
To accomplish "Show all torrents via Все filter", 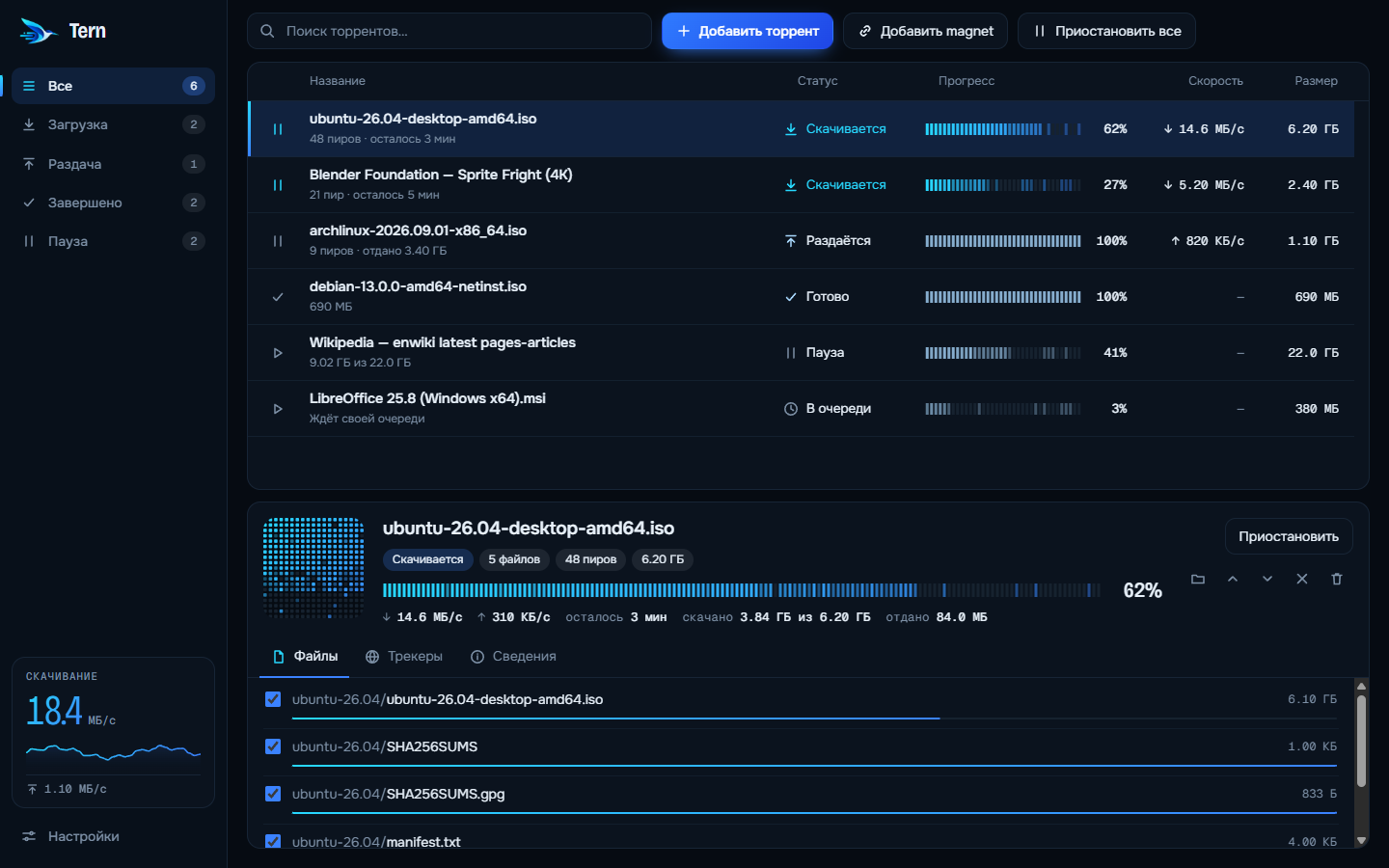I will (x=113, y=86).
